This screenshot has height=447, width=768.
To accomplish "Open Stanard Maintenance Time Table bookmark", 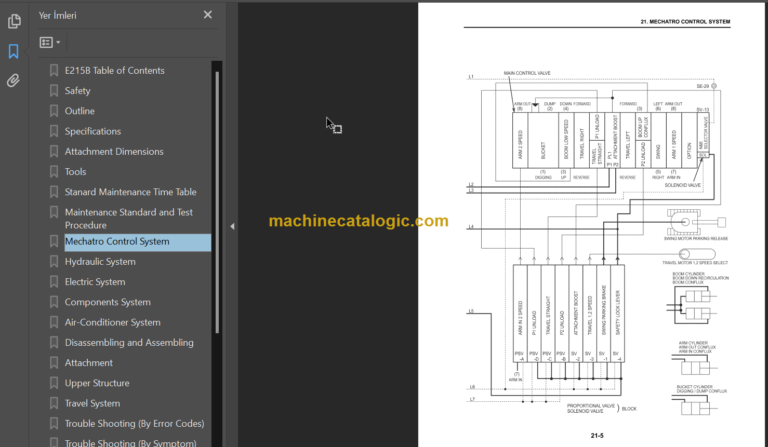I will 130,192.
